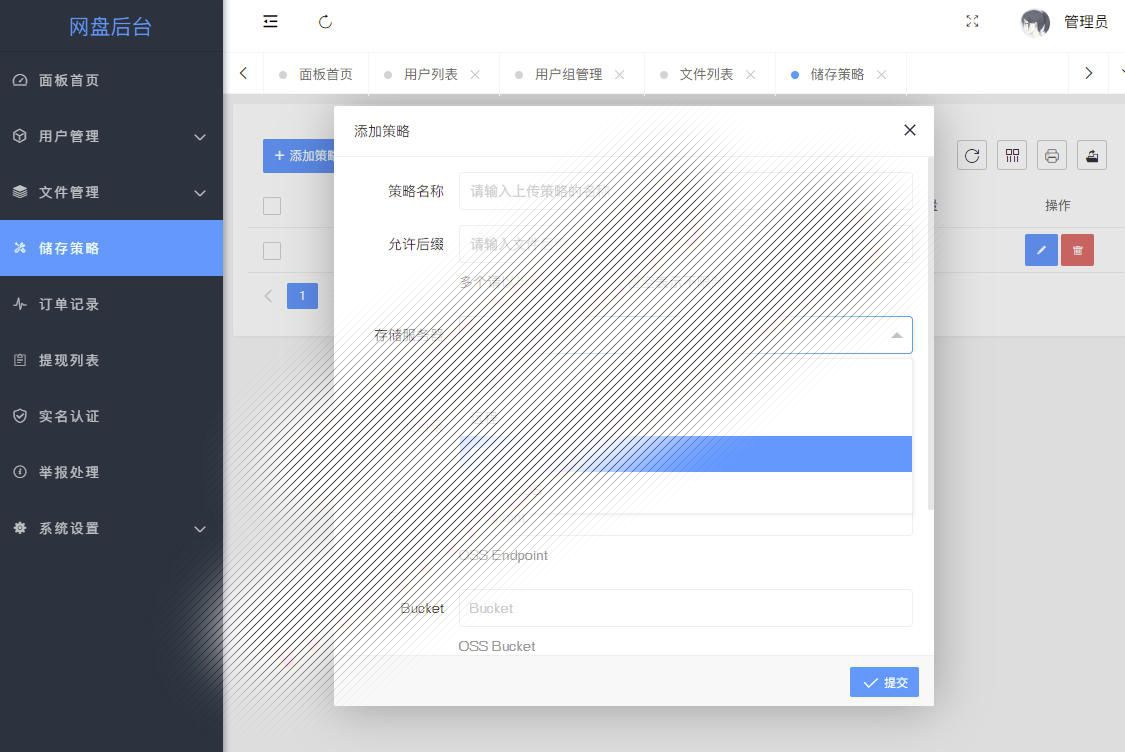Click the page refresh icon in the header
The image size is (1125, 752).
(325, 22)
